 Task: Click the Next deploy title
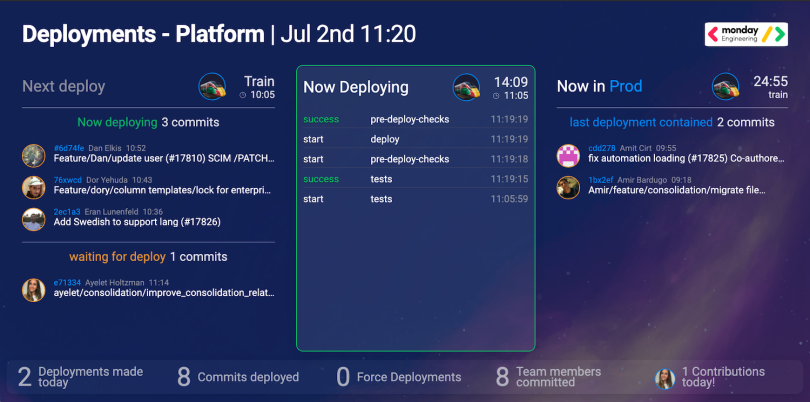point(64,86)
